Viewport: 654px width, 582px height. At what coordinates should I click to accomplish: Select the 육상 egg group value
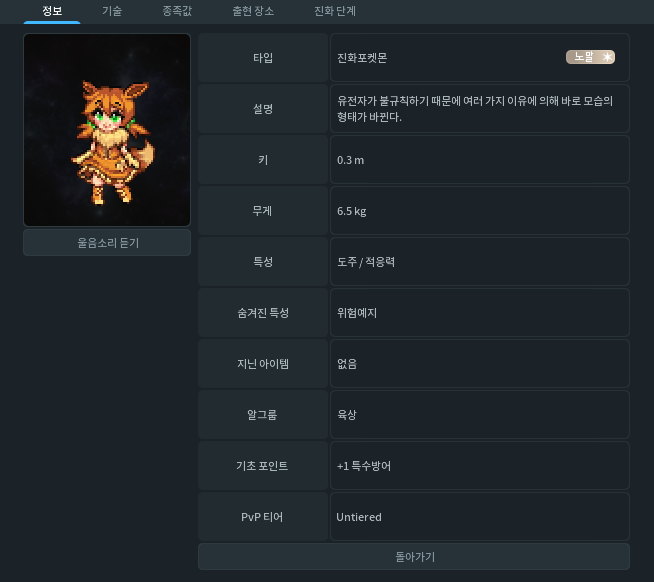pos(348,415)
